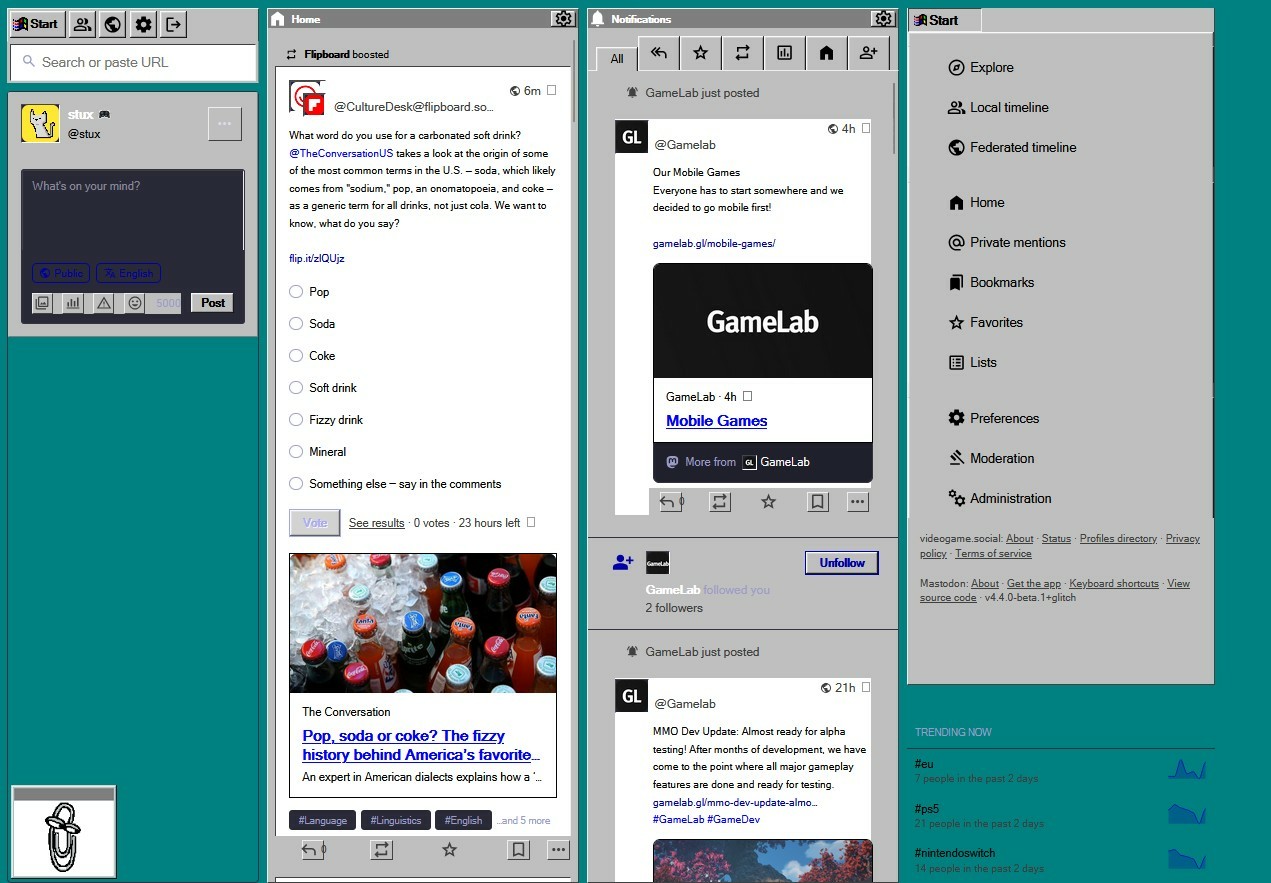Open Explore in the Start menu
Image resolution: width=1271 pixels, height=883 pixels.
coord(981,67)
